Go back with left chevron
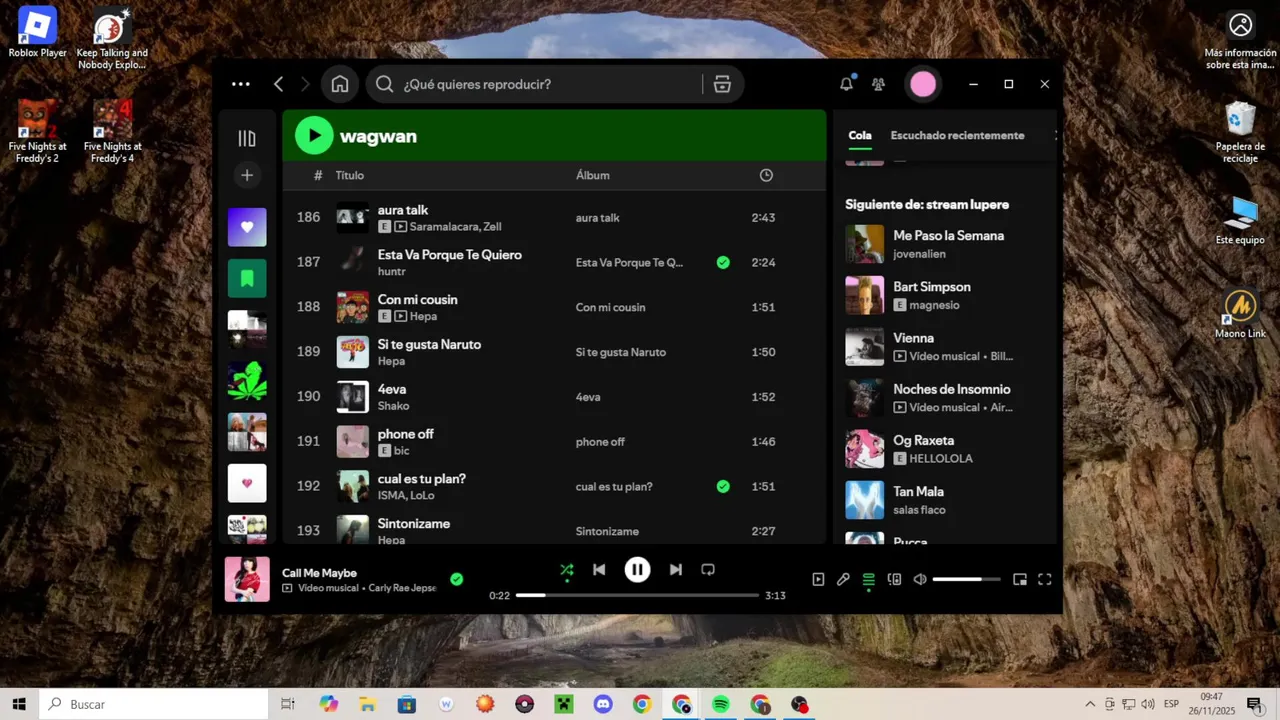Screen dimensions: 1280x720 tap(279, 84)
